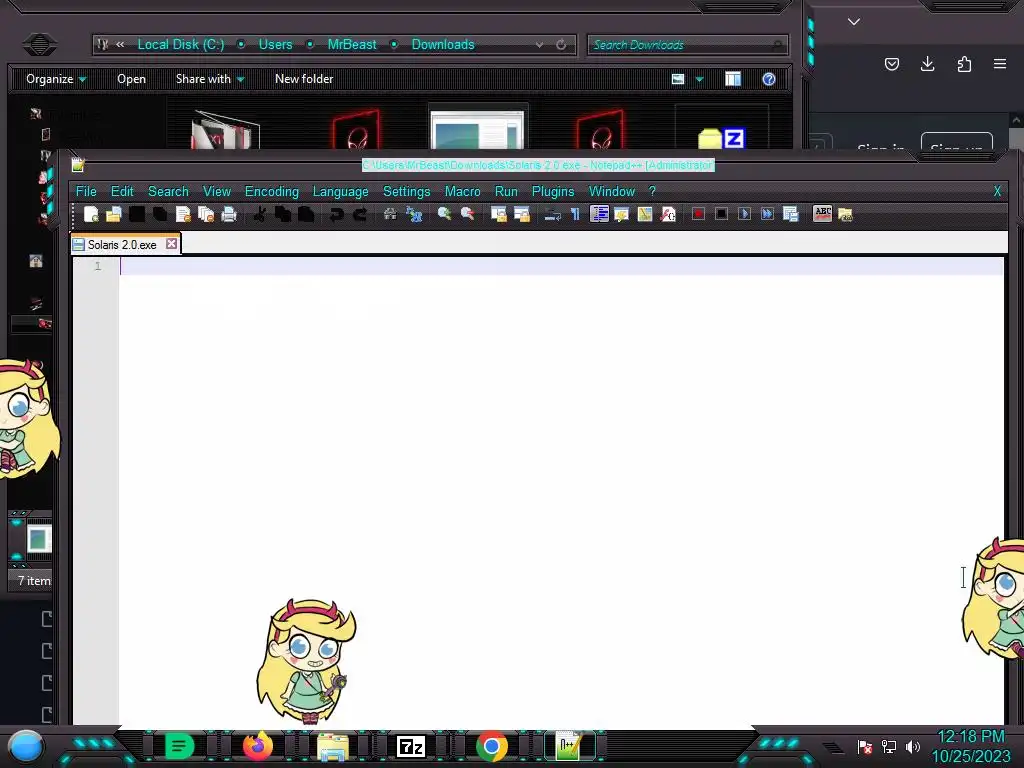Viewport: 1024px width, 768px height.
Task: Open the View menu
Action: [x=217, y=191]
